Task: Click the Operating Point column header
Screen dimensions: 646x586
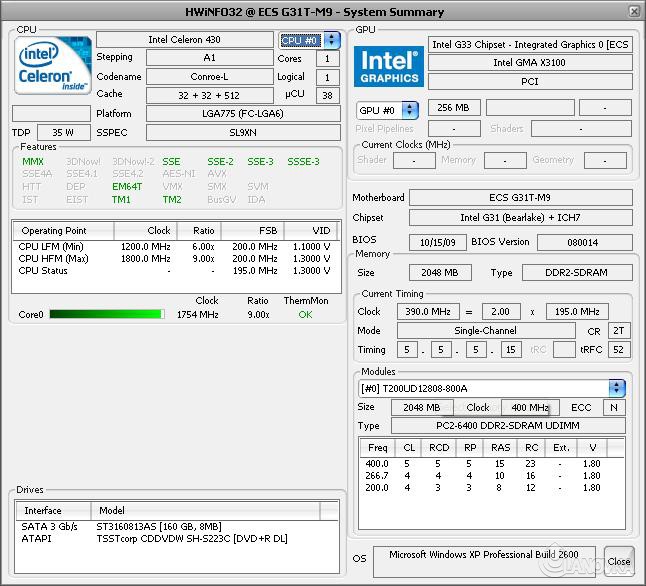Action: [55, 231]
